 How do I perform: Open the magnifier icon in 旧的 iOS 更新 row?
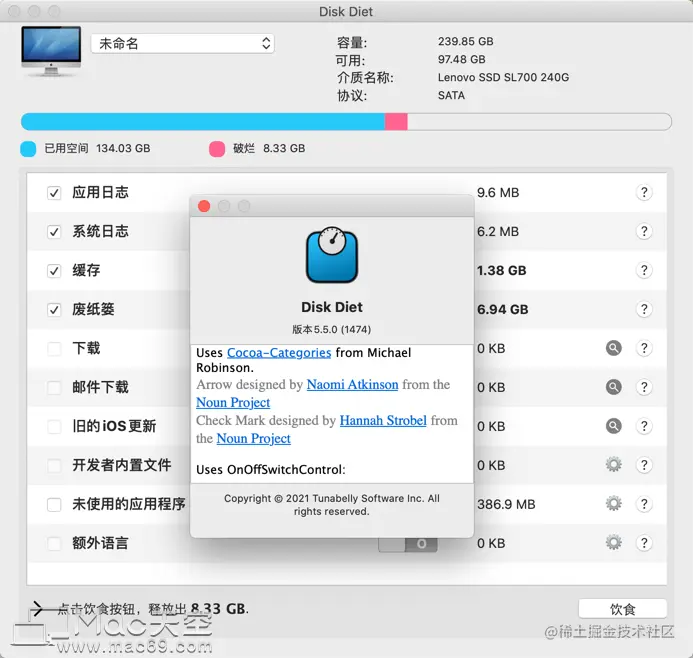613,426
